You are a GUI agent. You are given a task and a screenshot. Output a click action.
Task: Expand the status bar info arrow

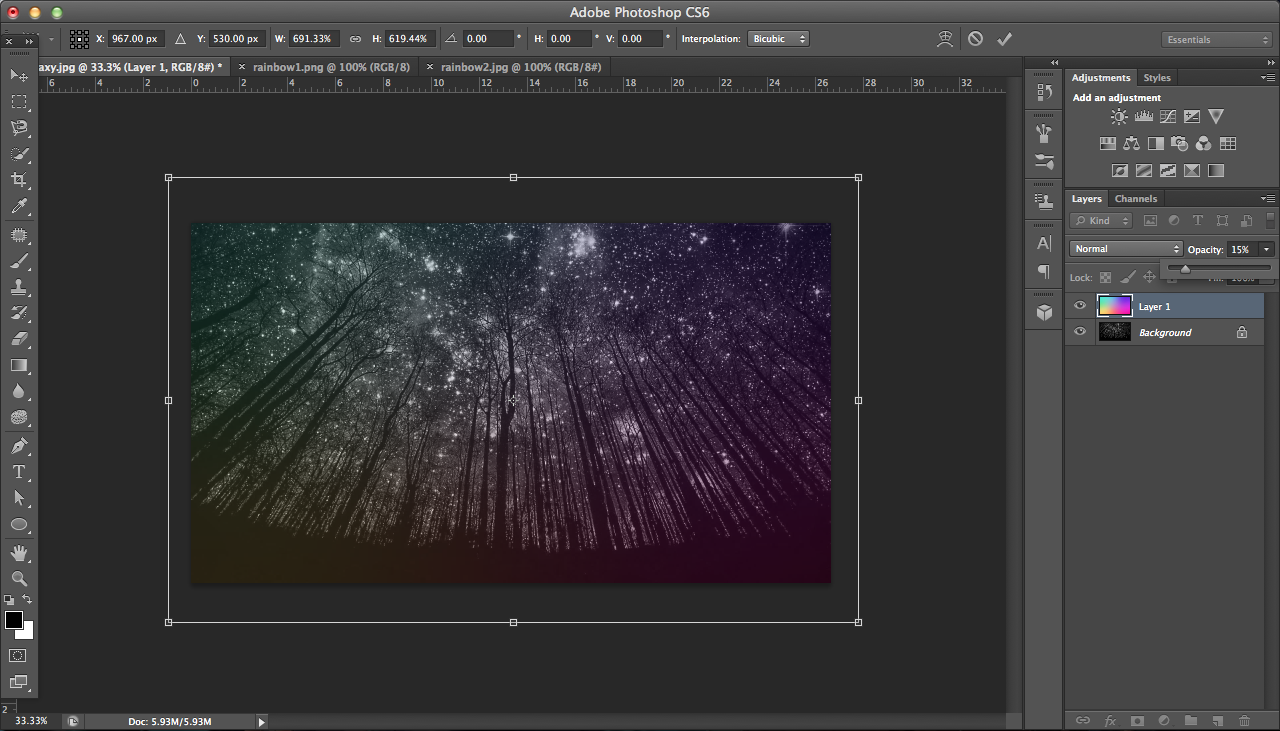pos(261,721)
